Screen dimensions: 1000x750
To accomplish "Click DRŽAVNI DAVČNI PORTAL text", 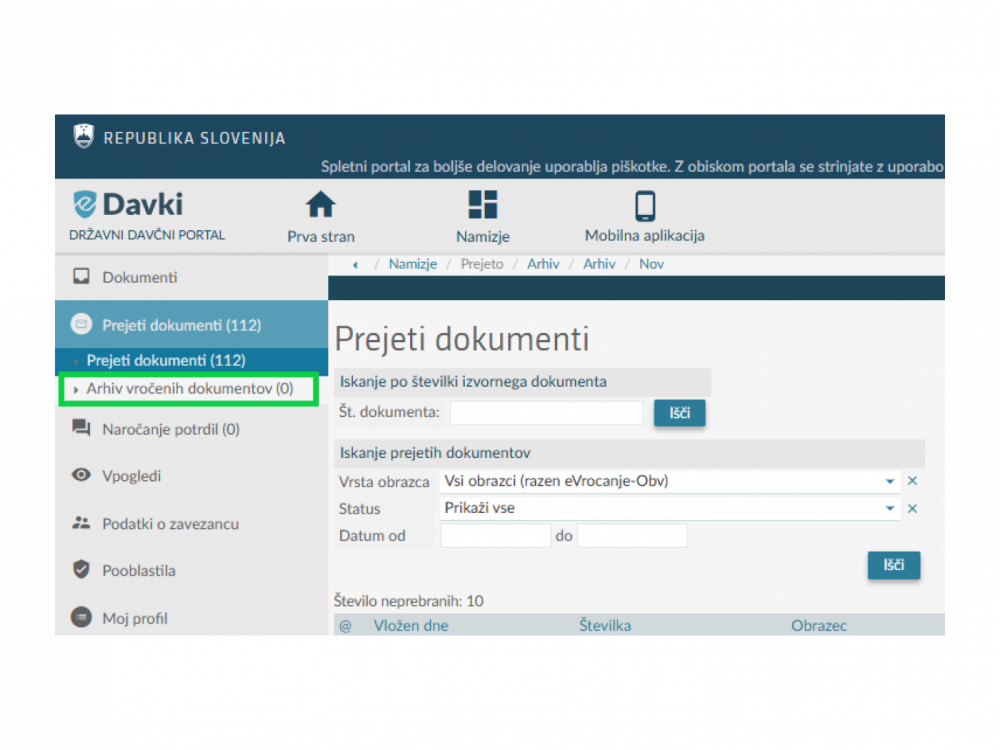I will [x=147, y=235].
